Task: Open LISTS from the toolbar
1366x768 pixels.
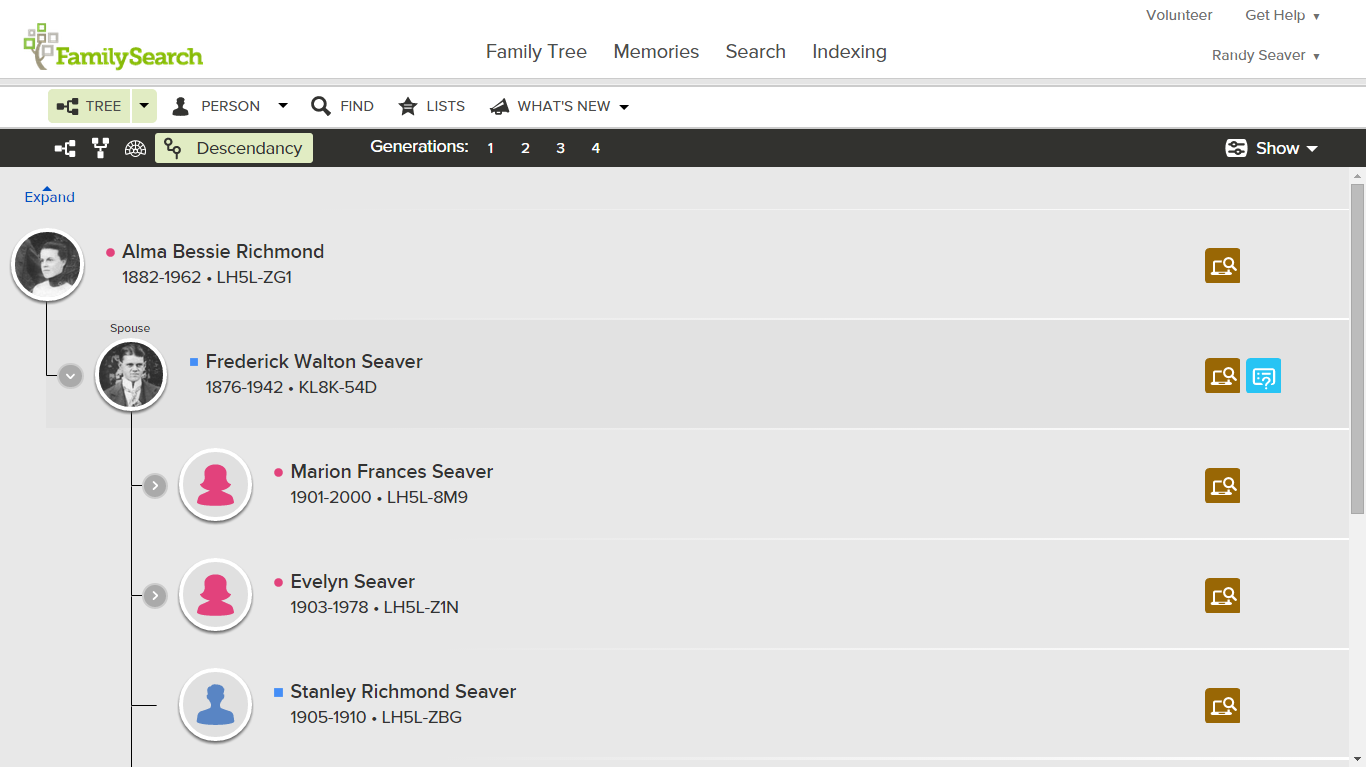Action: coord(432,105)
